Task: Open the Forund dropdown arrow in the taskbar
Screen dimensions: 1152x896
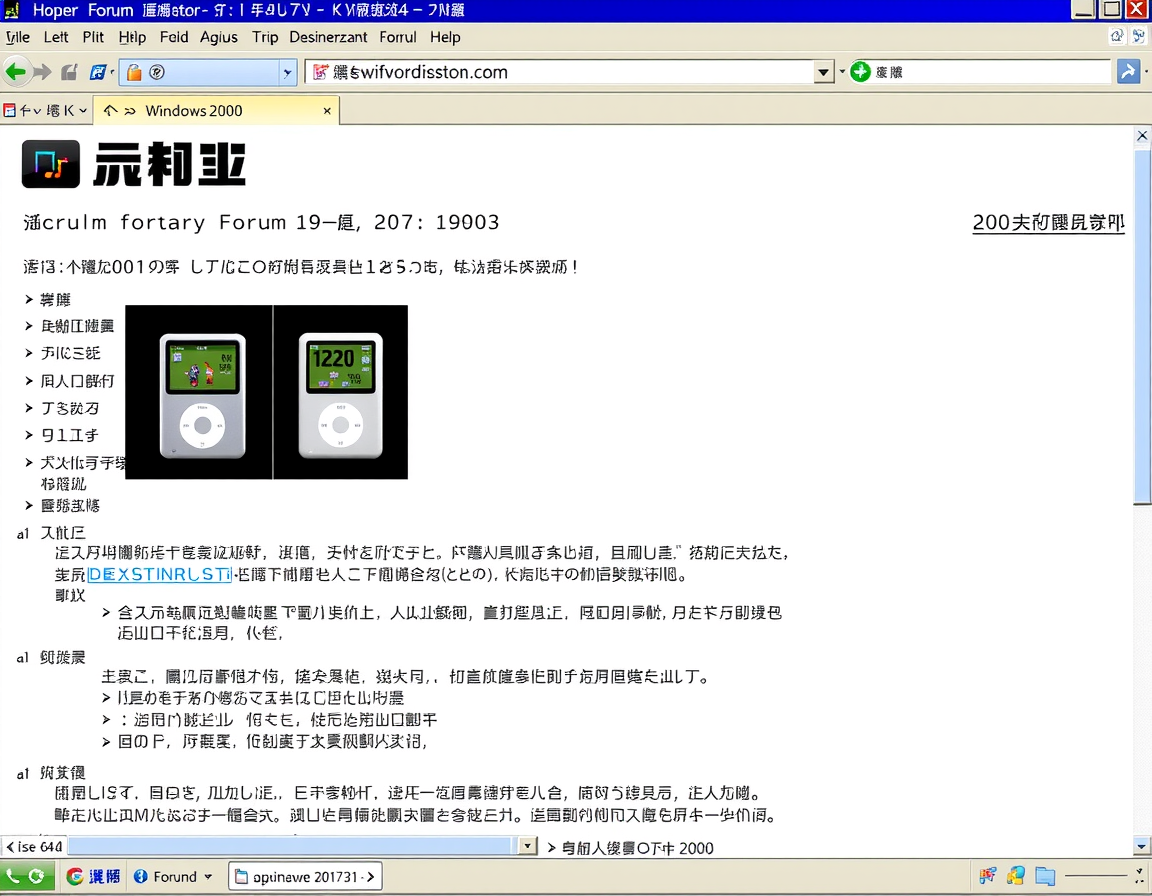Action: pos(208,876)
